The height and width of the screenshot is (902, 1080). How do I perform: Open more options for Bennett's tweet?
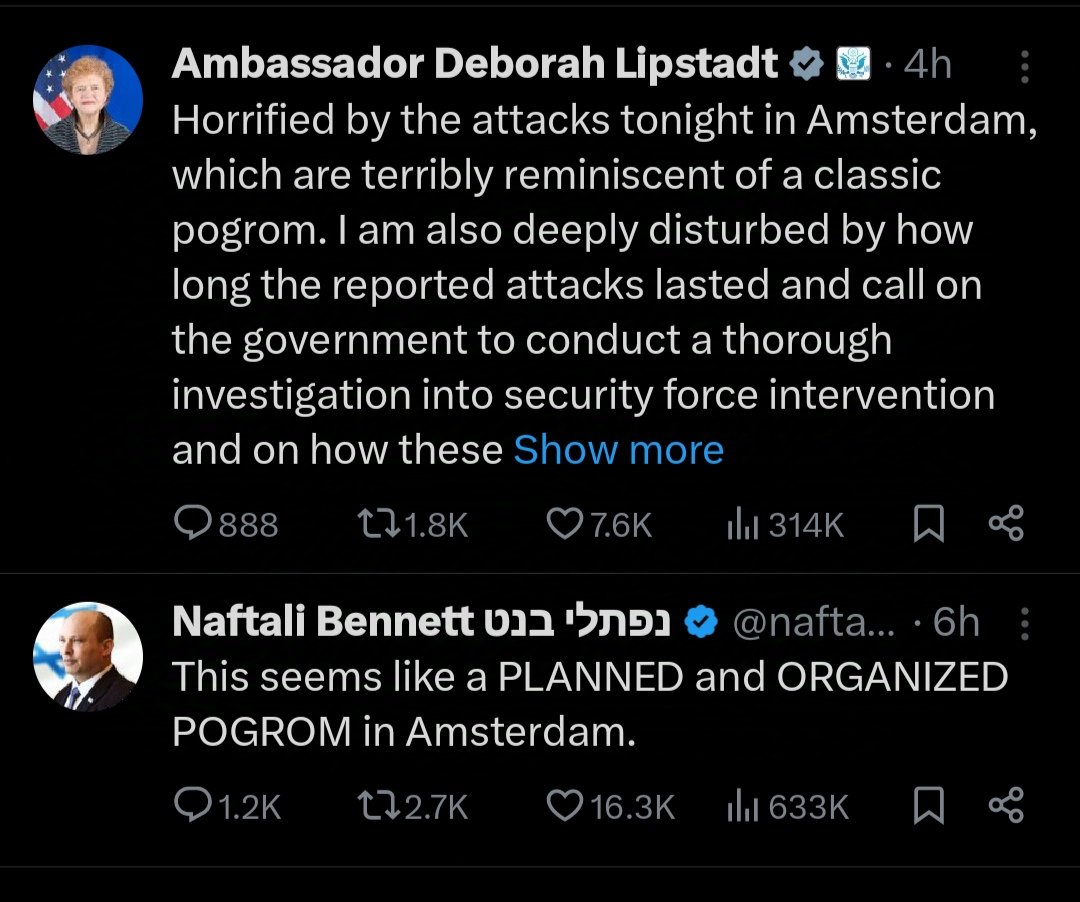(x=1024, y=624)
